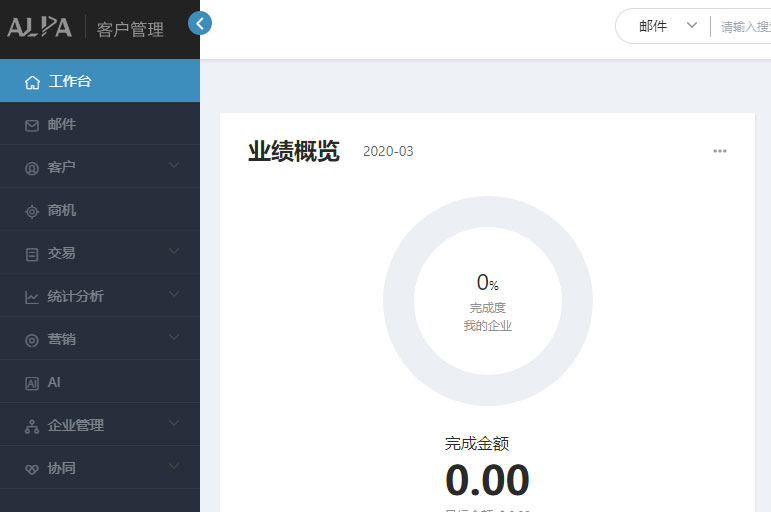Click the 2020-03 date label
The image size is (771, 512).
pyautogui.click(x=388, y=151)
